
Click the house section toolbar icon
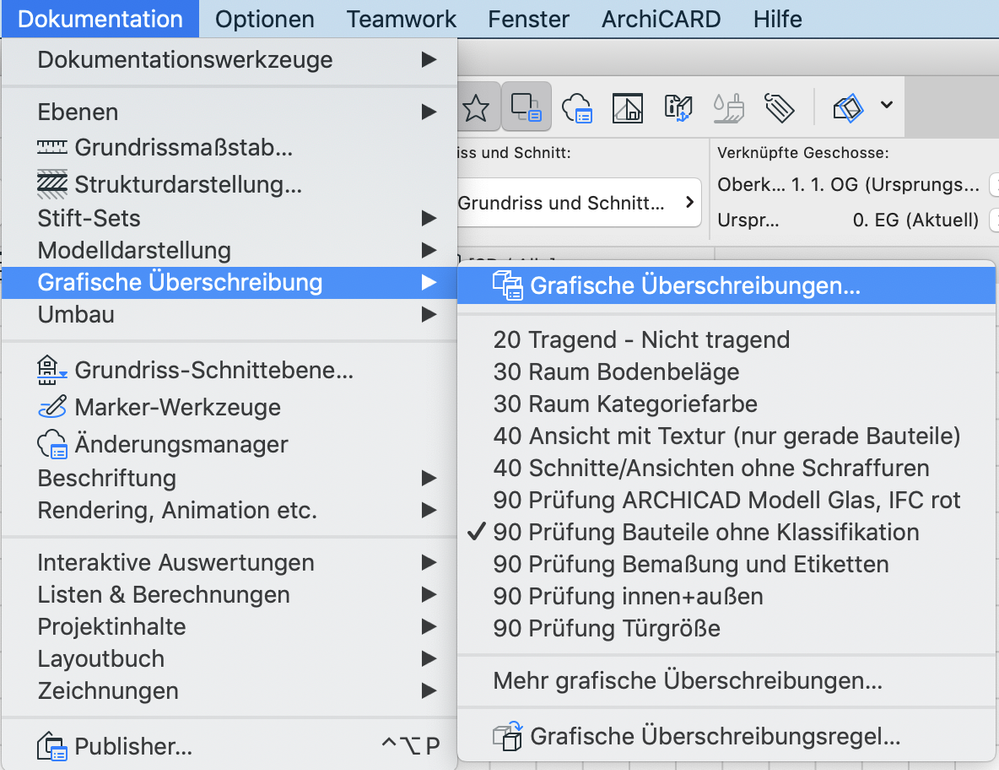628,107
